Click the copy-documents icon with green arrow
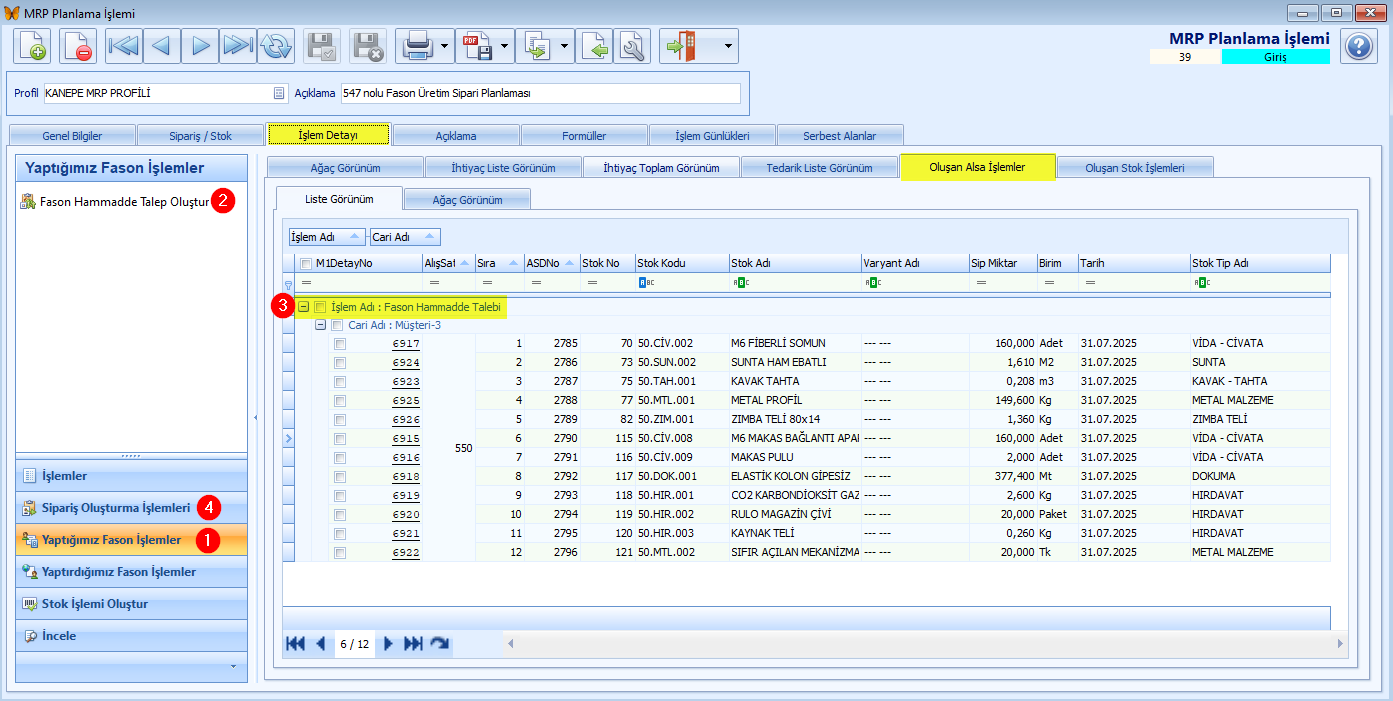Viewport: 1393px width, 701px height. 537,46
